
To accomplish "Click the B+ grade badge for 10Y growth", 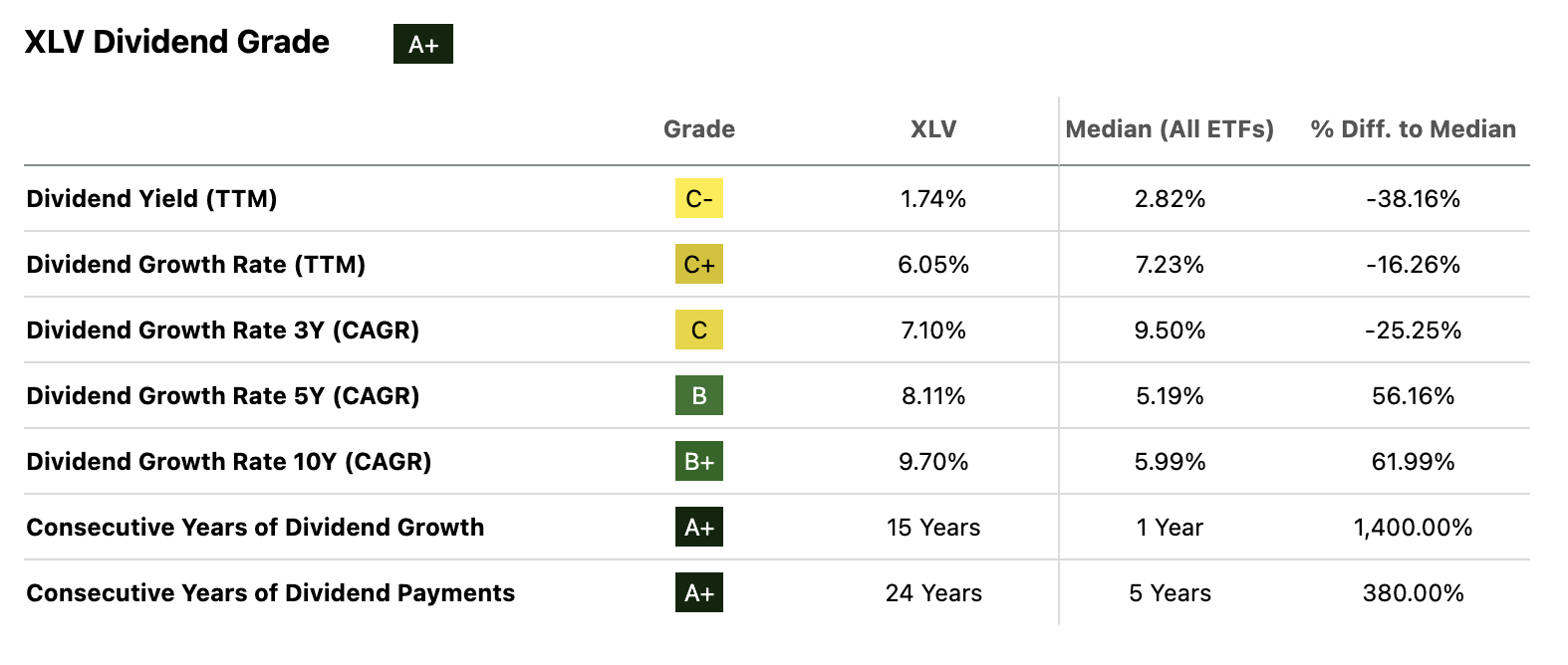I will pos(698,461).
